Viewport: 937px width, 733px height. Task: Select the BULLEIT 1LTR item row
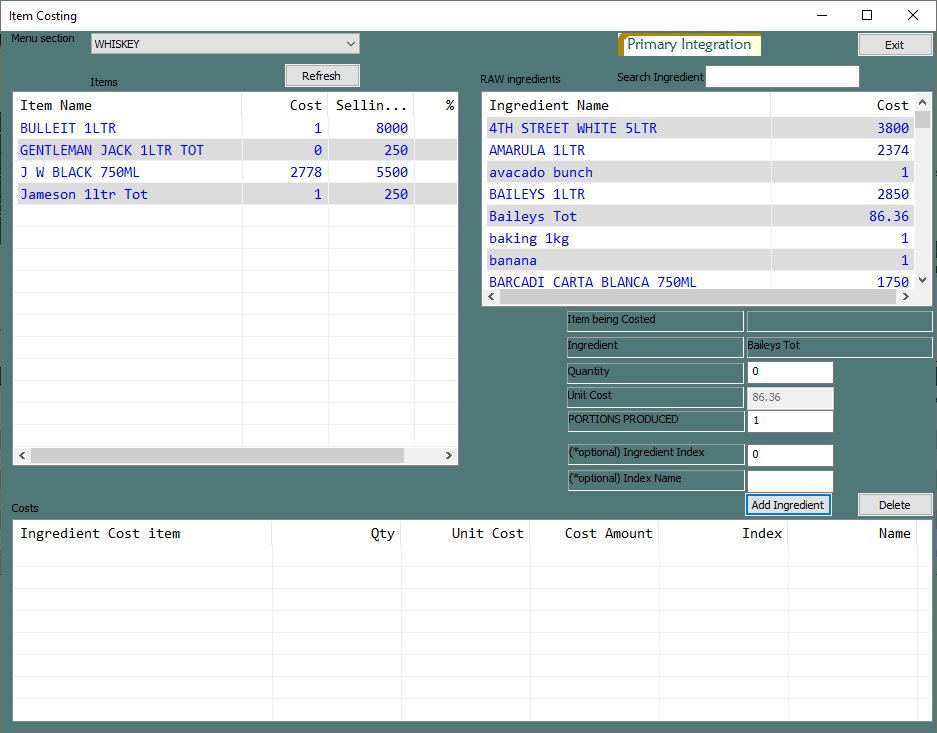point(237,128)
